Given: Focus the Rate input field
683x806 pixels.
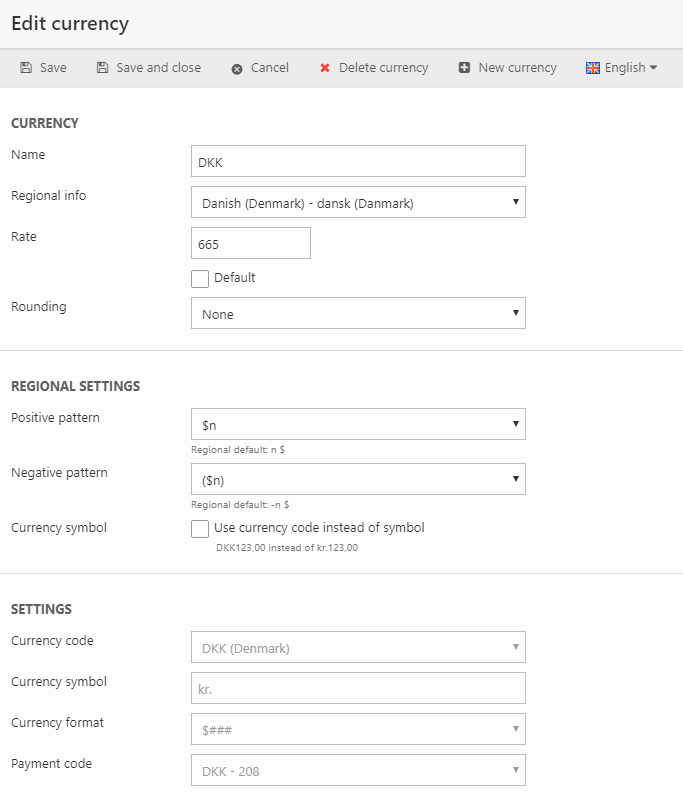Looking at the screenshot, I should pos(250,243).
